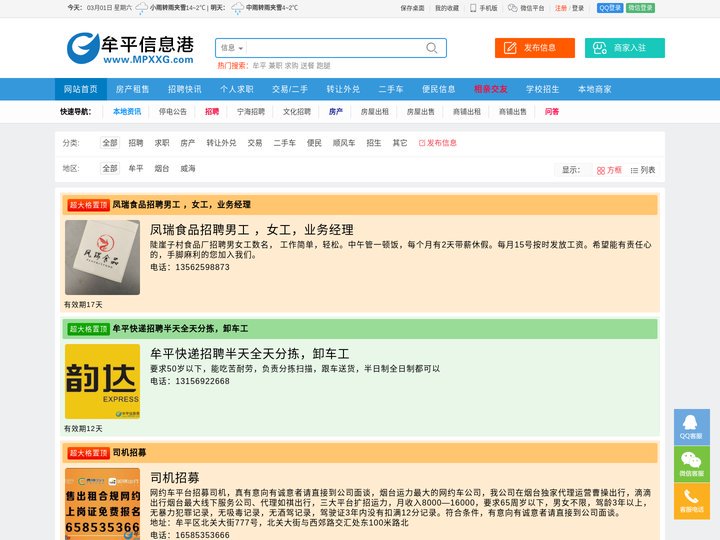720x540 pixels.
Task: Click the 停电公告 quick nav link
Action: click(173, 112)
